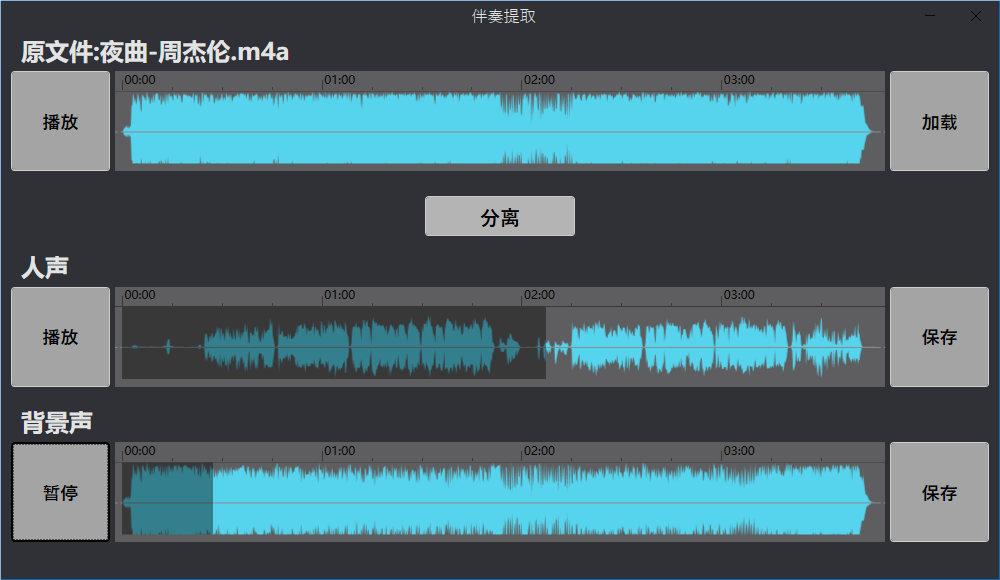Click the 原文件 filename label
Screen dimensions: 1000x580
(152, 51)
